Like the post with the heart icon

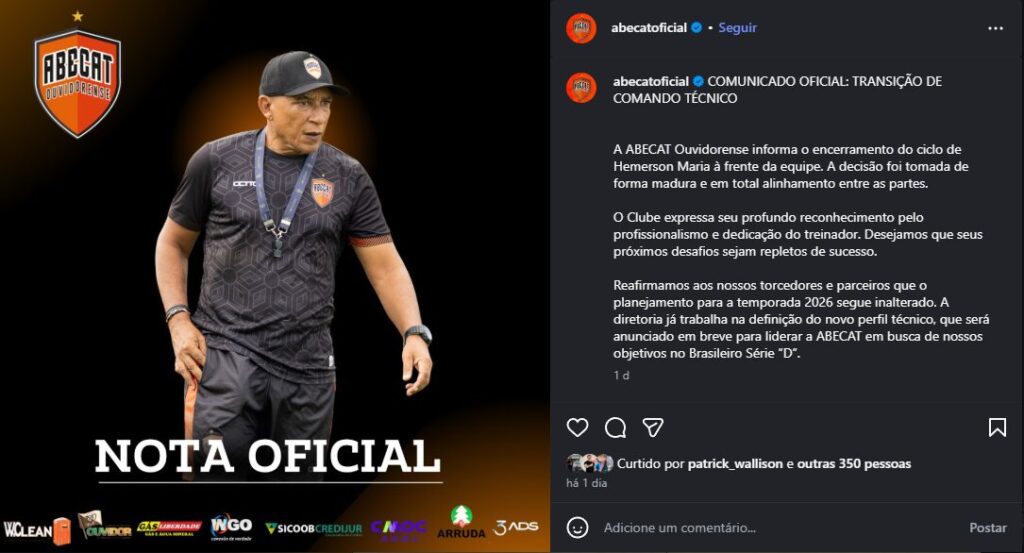coord(577,428)
